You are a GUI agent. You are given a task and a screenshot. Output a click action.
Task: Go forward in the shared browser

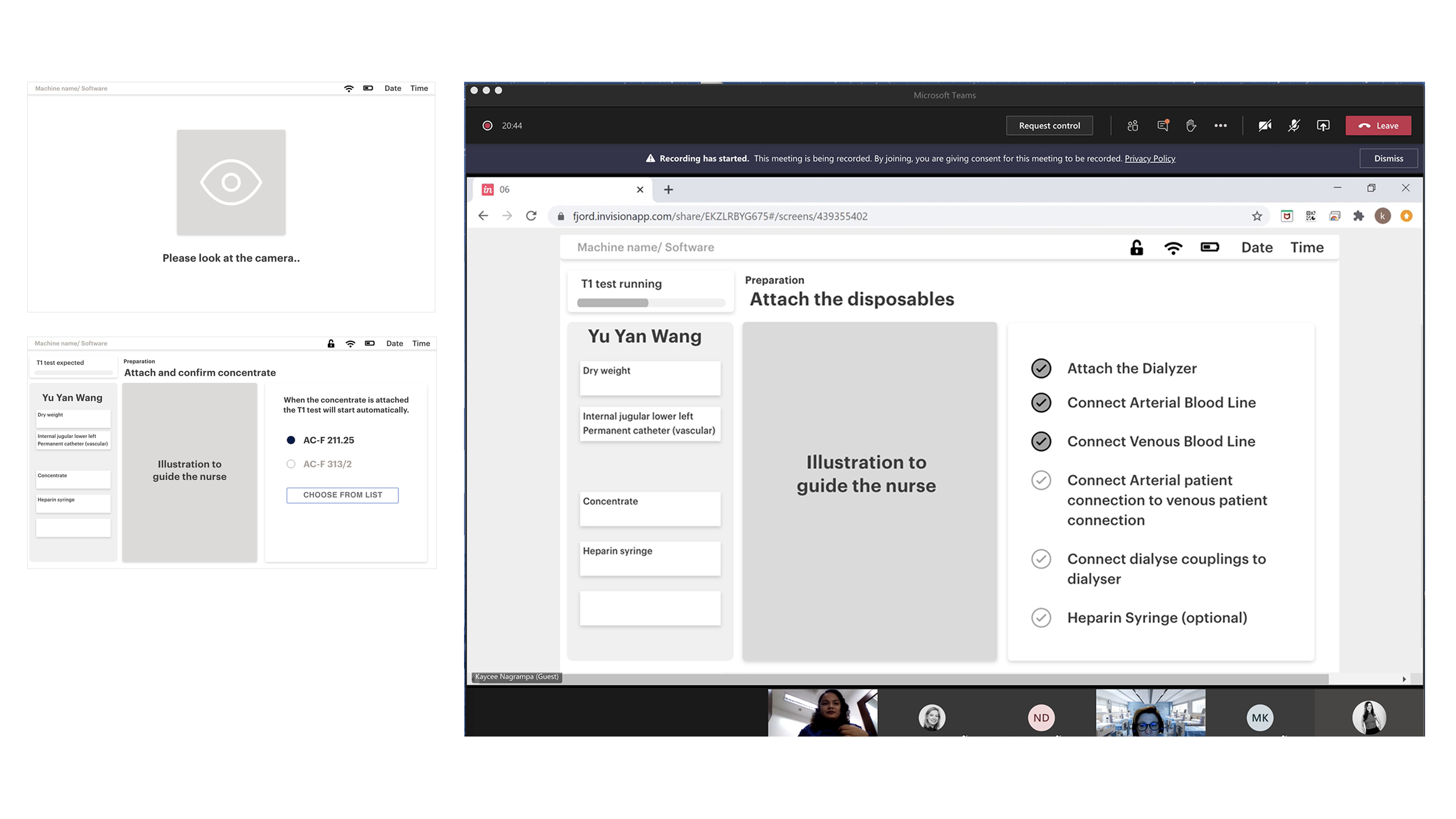click(x=507, y=216)
